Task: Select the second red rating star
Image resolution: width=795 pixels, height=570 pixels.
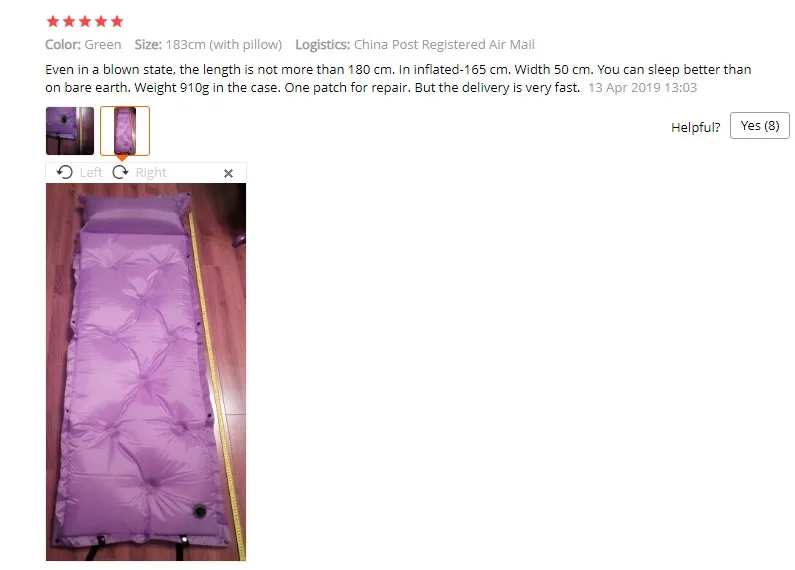Action: pyautogui.click(x=69, y=21)
